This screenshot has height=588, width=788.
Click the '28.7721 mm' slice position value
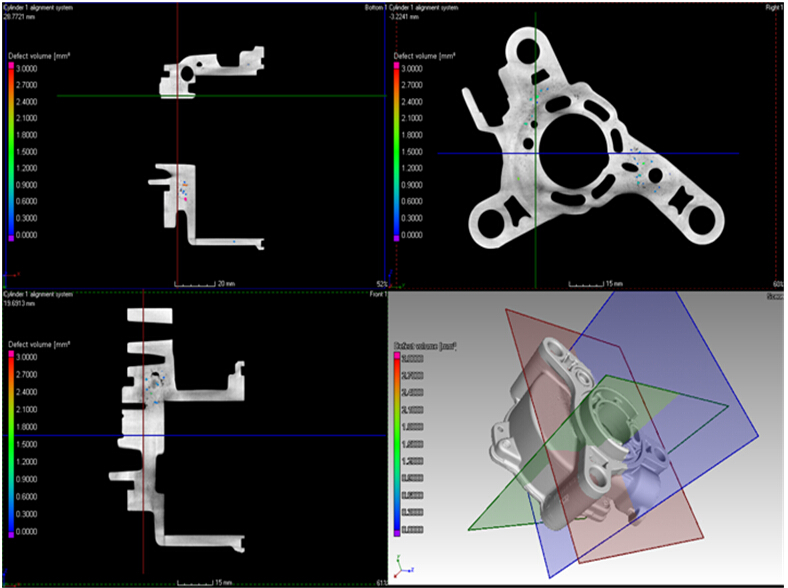(20, 17)
